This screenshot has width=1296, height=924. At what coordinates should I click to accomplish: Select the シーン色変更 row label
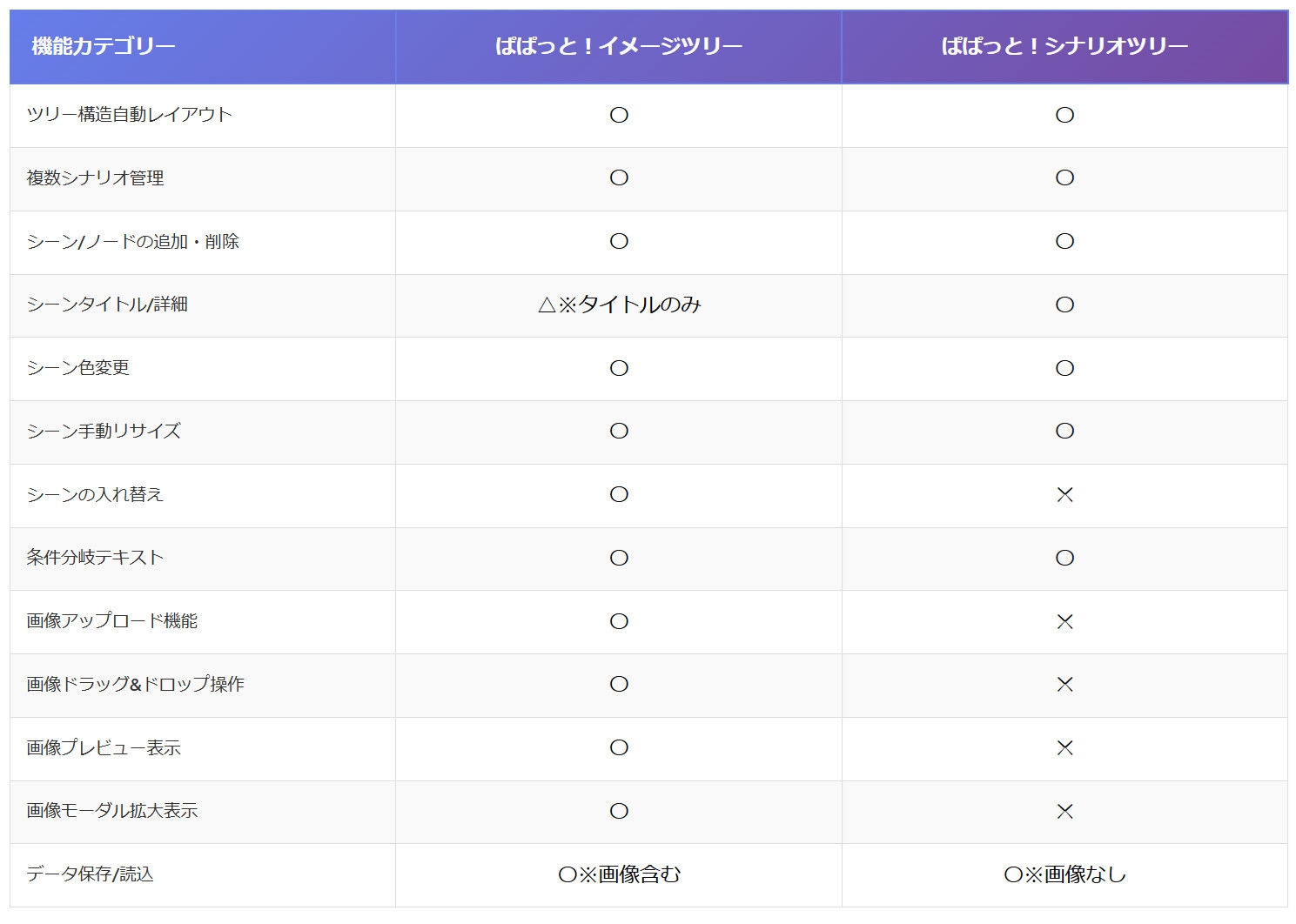pos(78,368)
